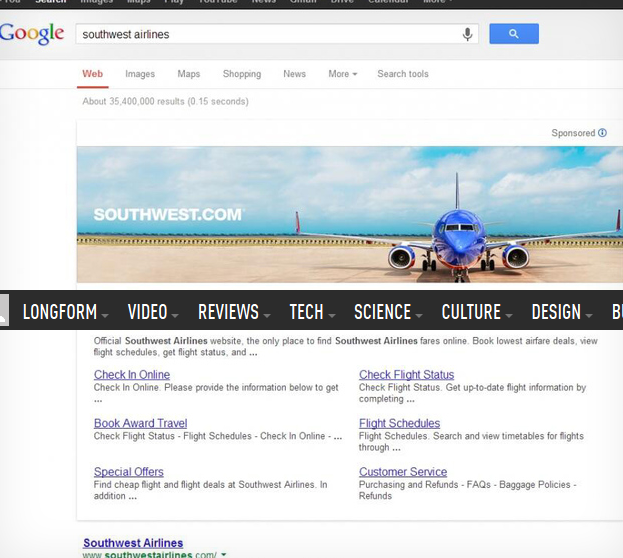
Task: Expand the REVIEWS navigation menu
Action: tap(234, 312)
